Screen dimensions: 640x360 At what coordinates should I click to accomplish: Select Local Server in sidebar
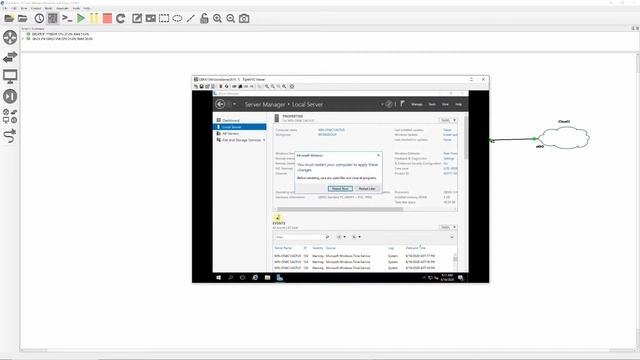pos(240,127)
